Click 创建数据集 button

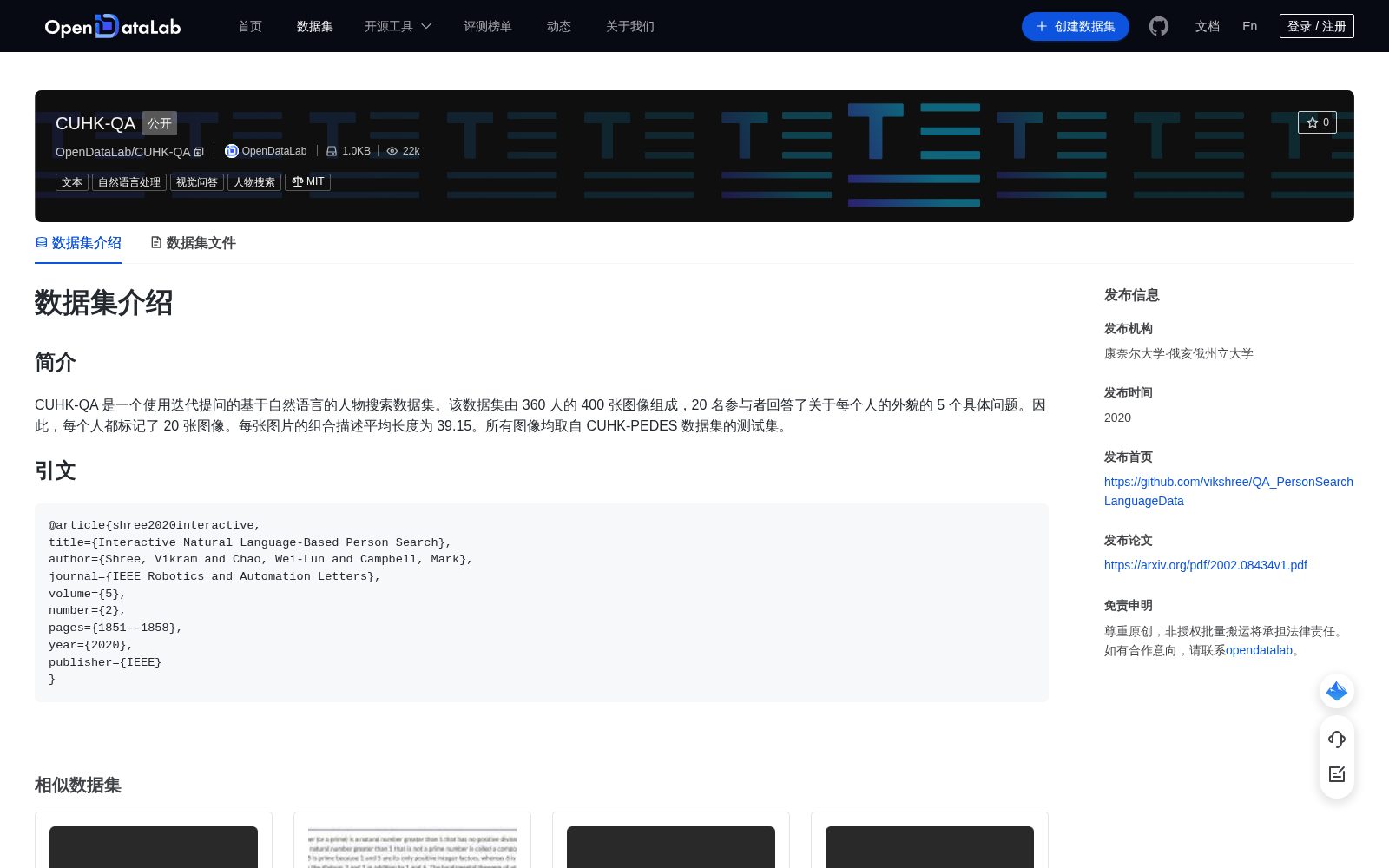point(1076,26)
